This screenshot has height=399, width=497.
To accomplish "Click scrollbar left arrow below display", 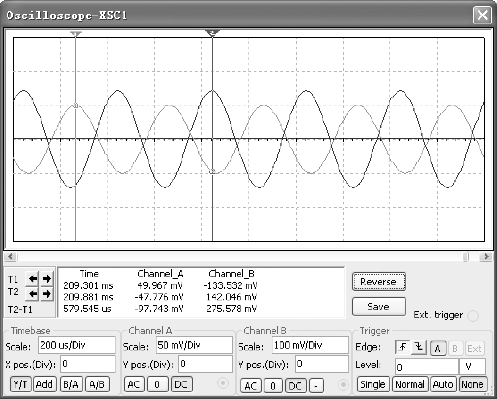I will [x=11, y=256].
